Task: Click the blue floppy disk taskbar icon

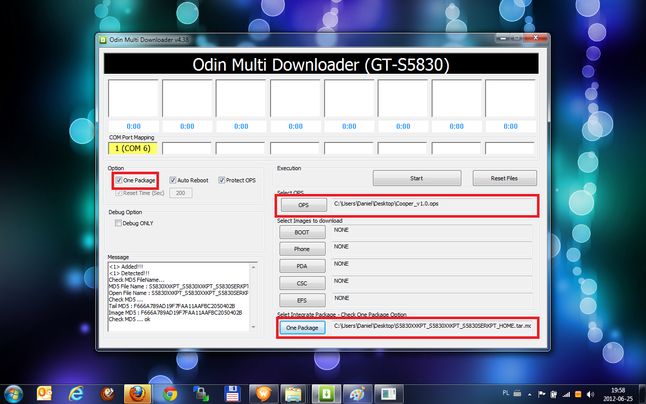Action: point(232,394)
